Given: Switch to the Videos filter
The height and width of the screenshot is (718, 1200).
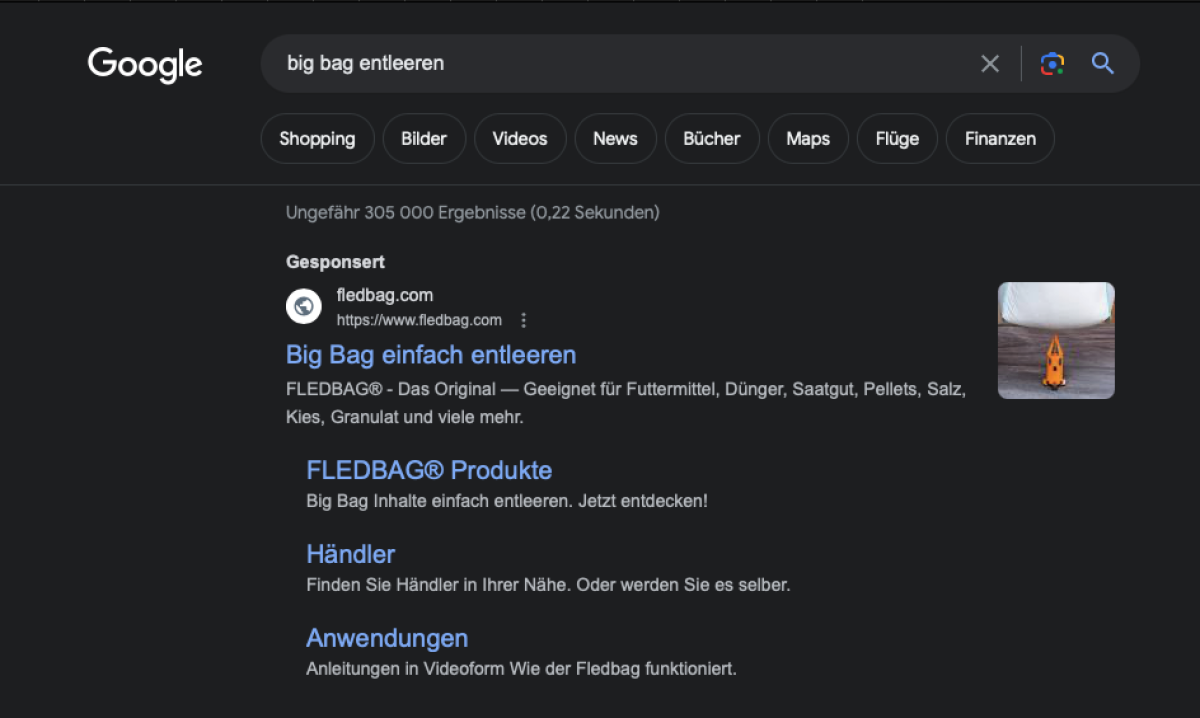Looking at the screenshot, I should click(x=520, y=139).
